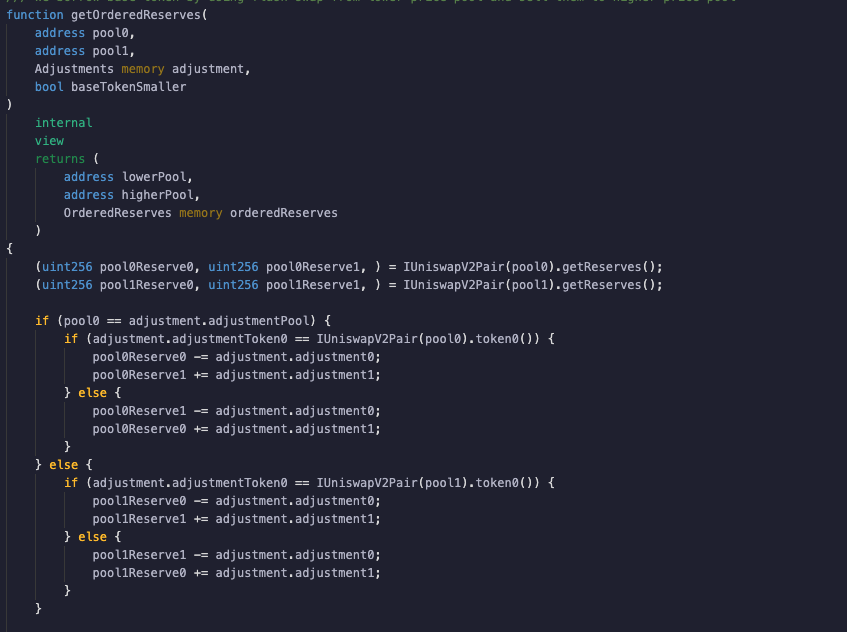Viewport: 847px width, 632px height.
Task: Select the final closing brace of the else block
Action: [38, 606]
